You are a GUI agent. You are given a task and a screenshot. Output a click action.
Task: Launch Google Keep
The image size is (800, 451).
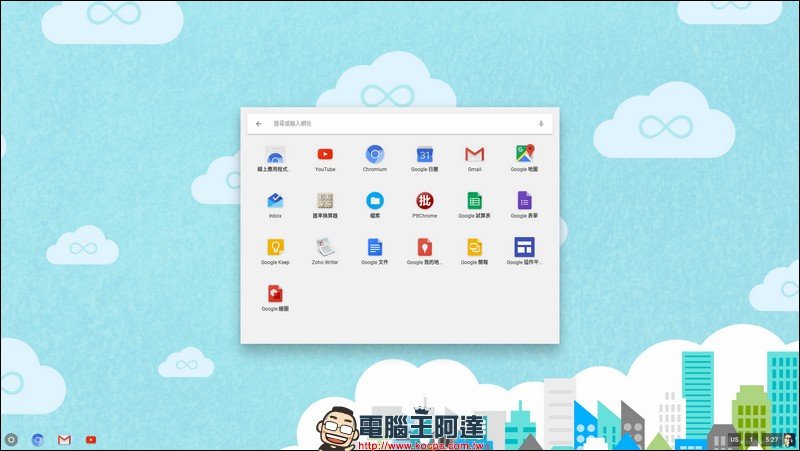pyautogui.click(x=275, y=247)
